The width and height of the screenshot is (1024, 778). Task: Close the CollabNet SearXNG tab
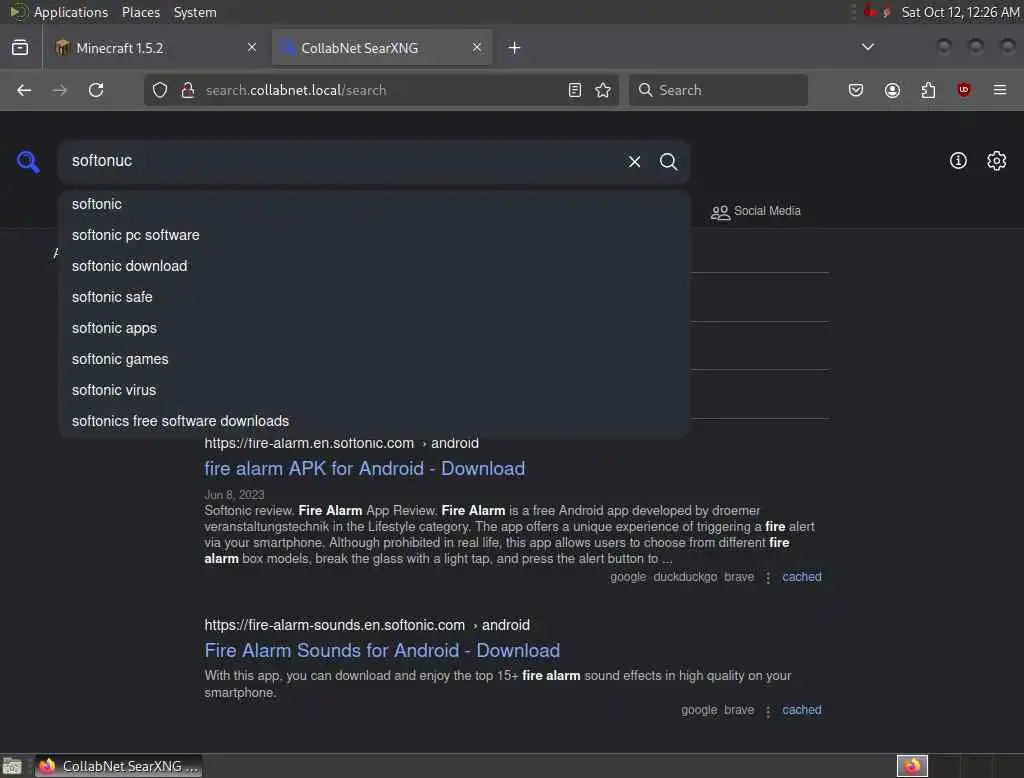pyautogui.click(x=477, y=47)
